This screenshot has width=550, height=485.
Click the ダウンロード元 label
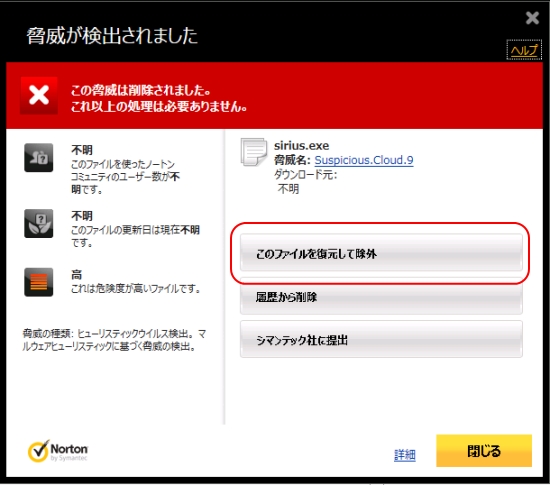tap(306, 174)
